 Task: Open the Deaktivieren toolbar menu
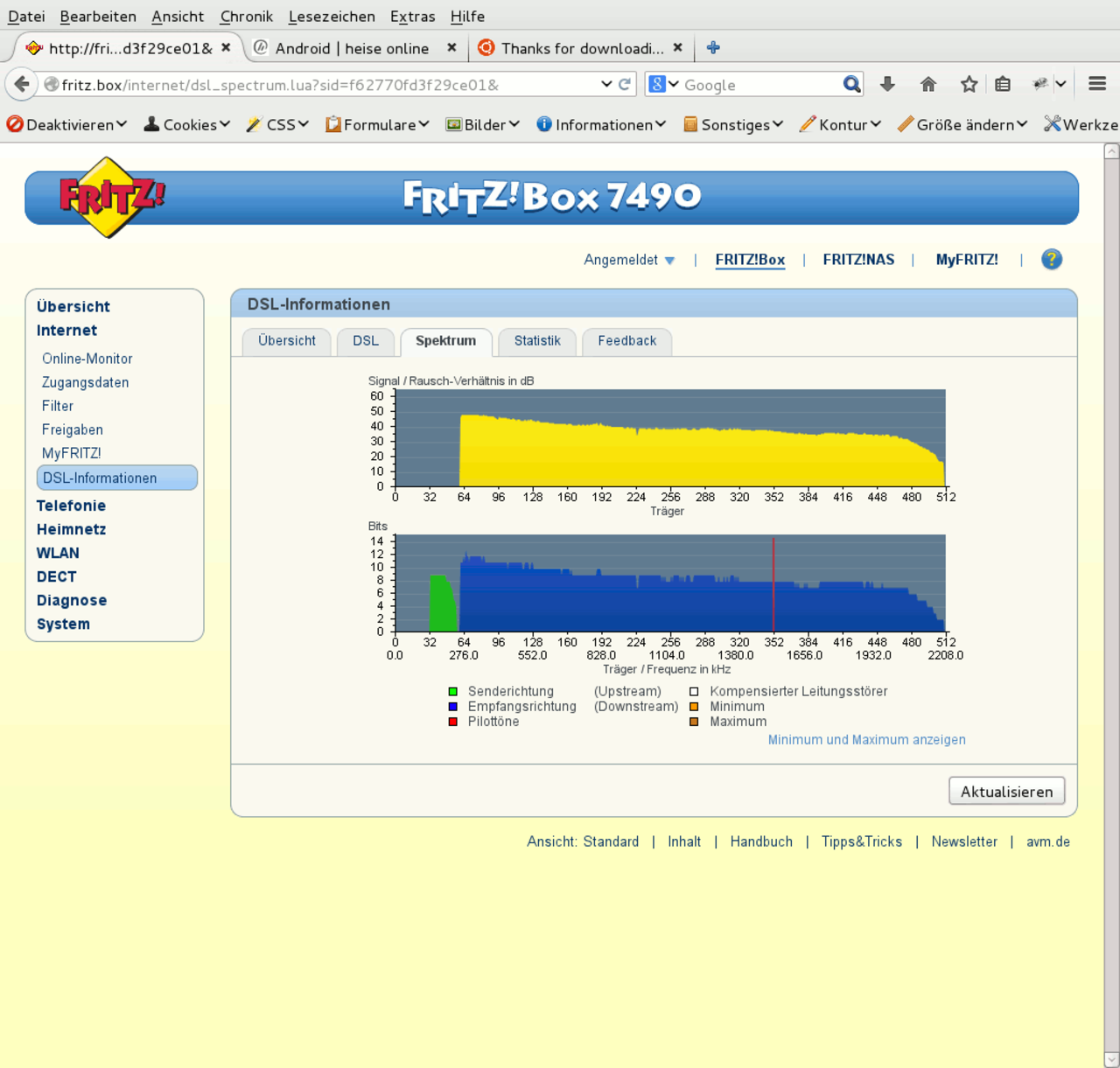point(66,124)
